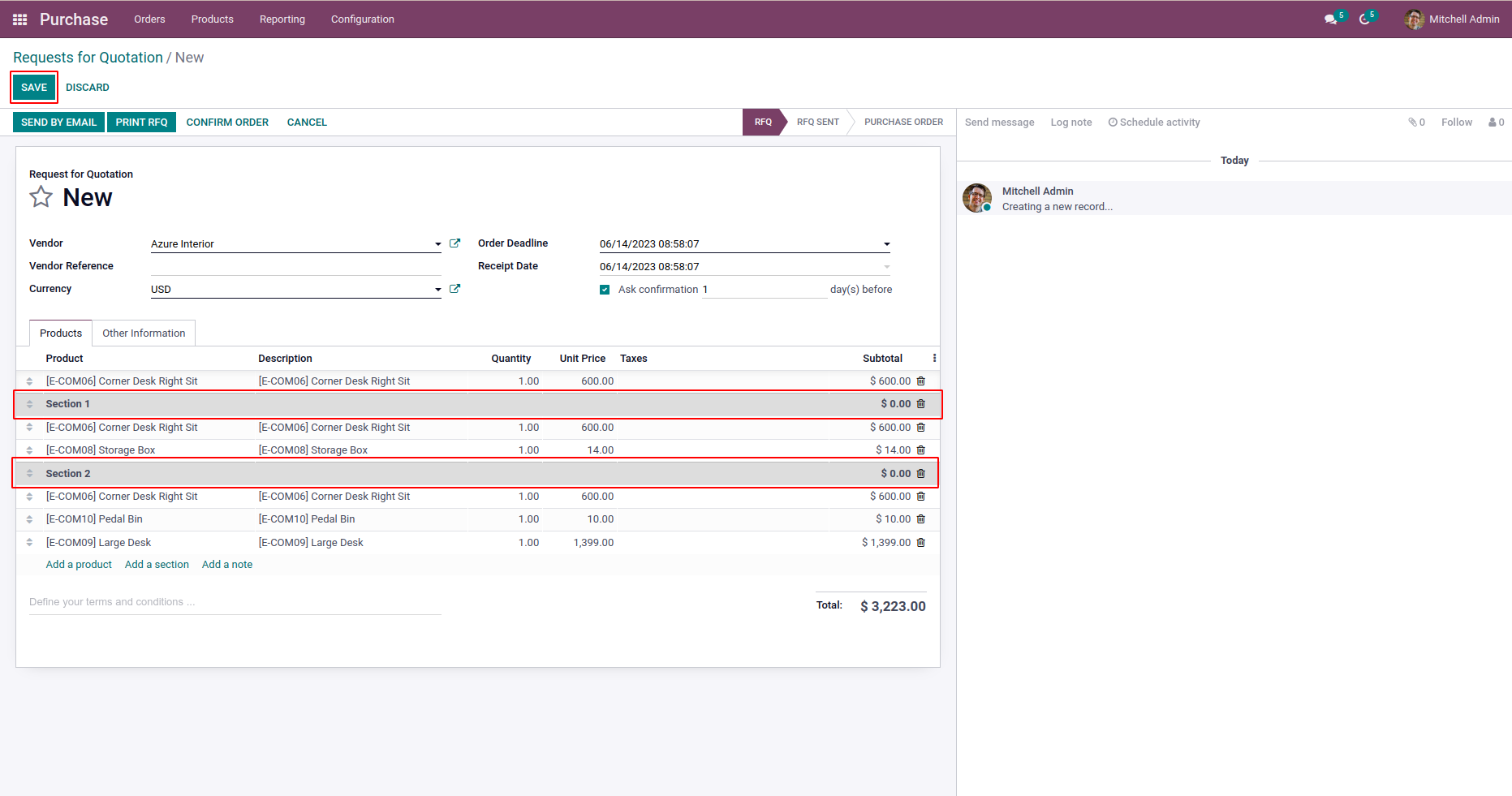Open the Configuration menu
Viewport: 1512px width, 796px height.
[362, 19]
